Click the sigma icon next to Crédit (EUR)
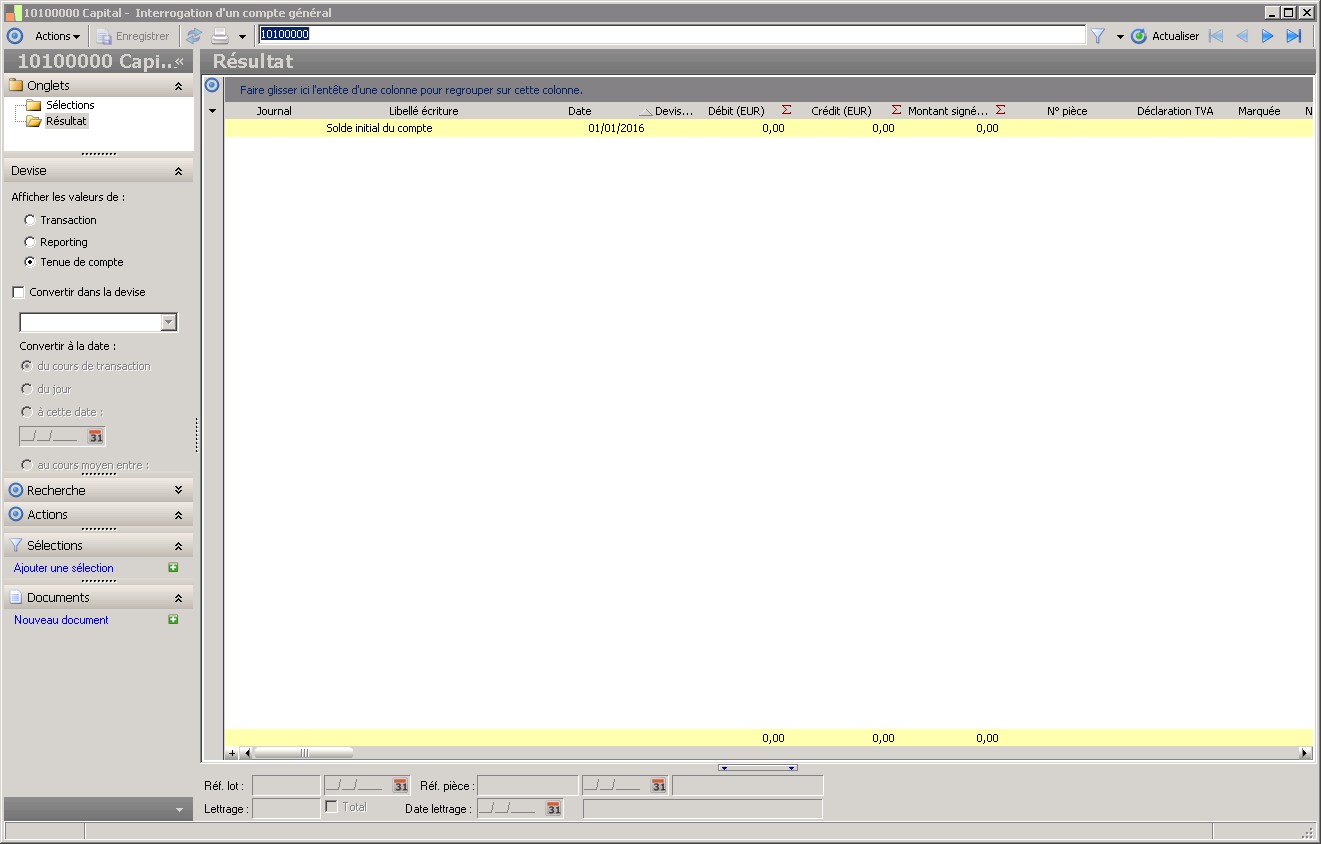 [x=896, y=110]
